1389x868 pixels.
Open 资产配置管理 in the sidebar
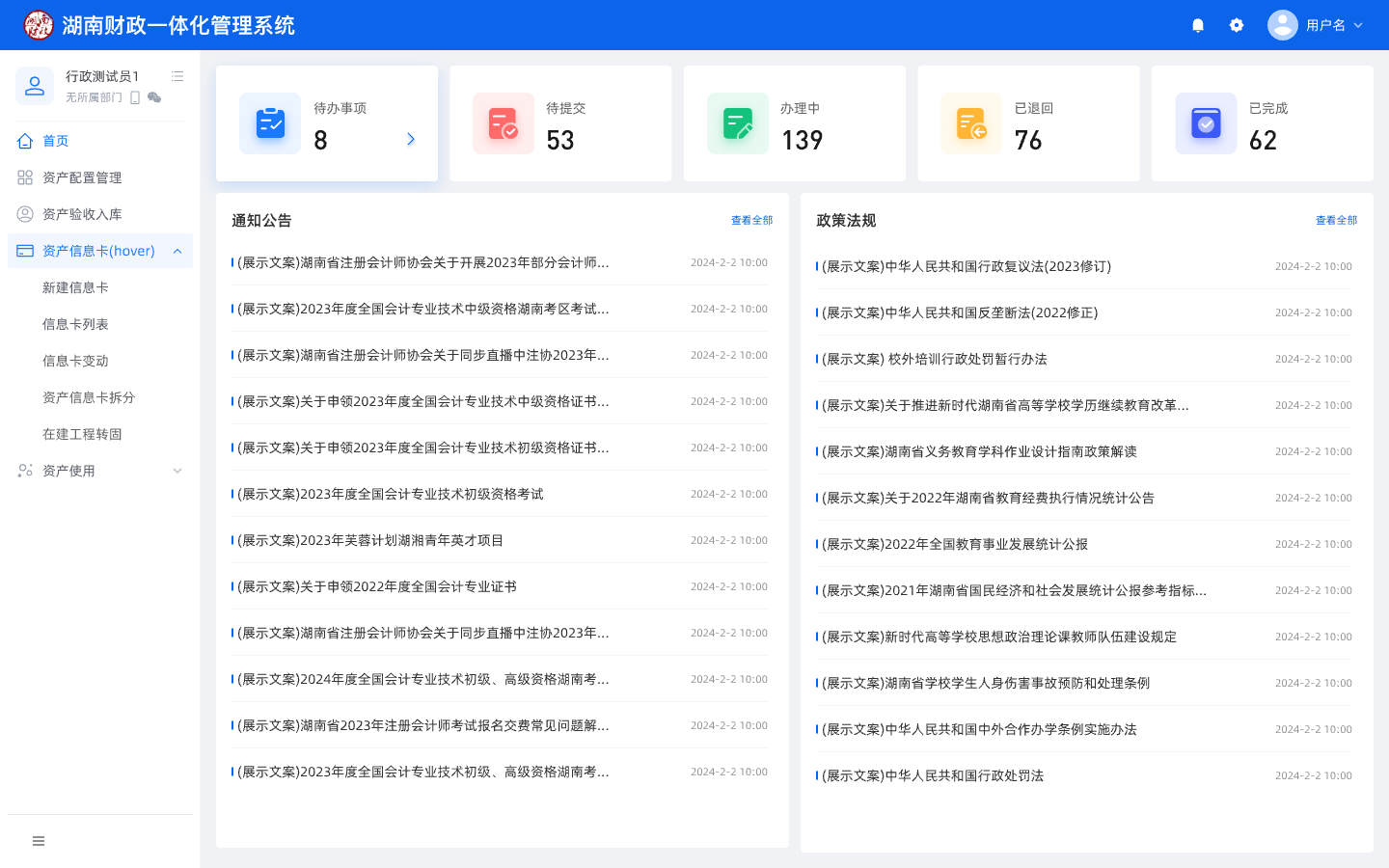click(x=82, y=177)
